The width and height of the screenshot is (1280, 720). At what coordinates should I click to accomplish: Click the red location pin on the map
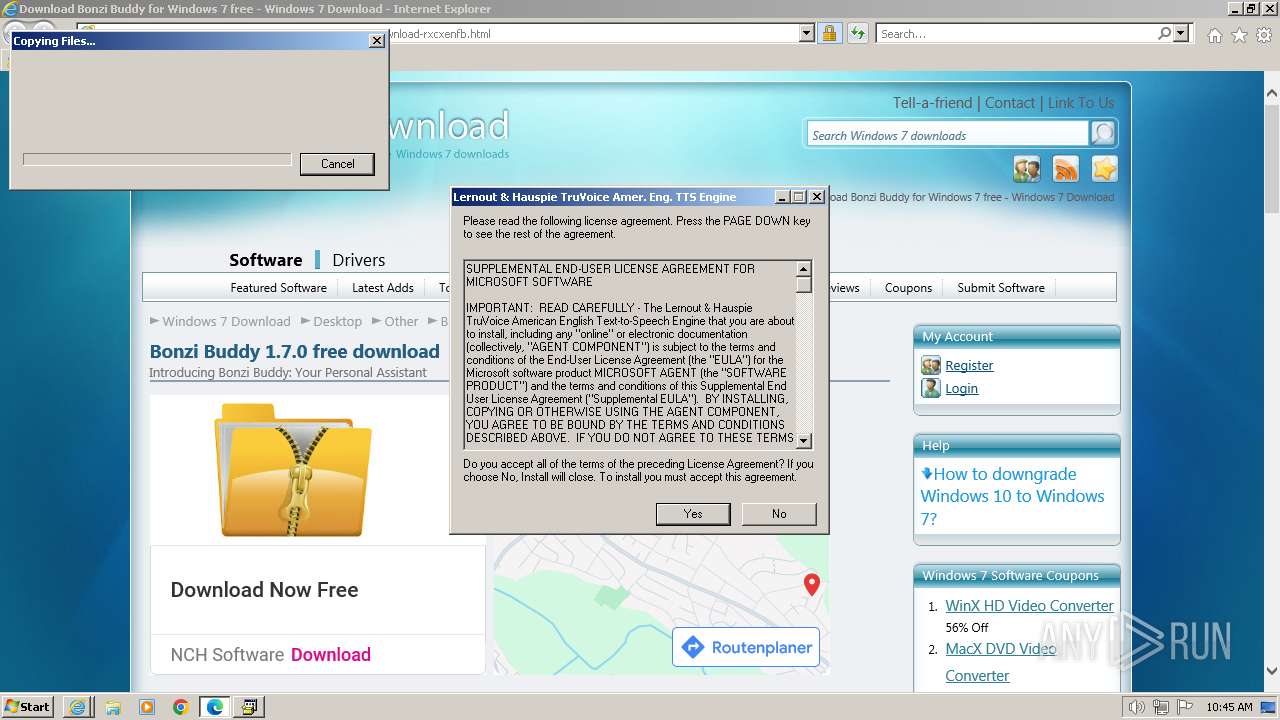click(x=812, y=585)
